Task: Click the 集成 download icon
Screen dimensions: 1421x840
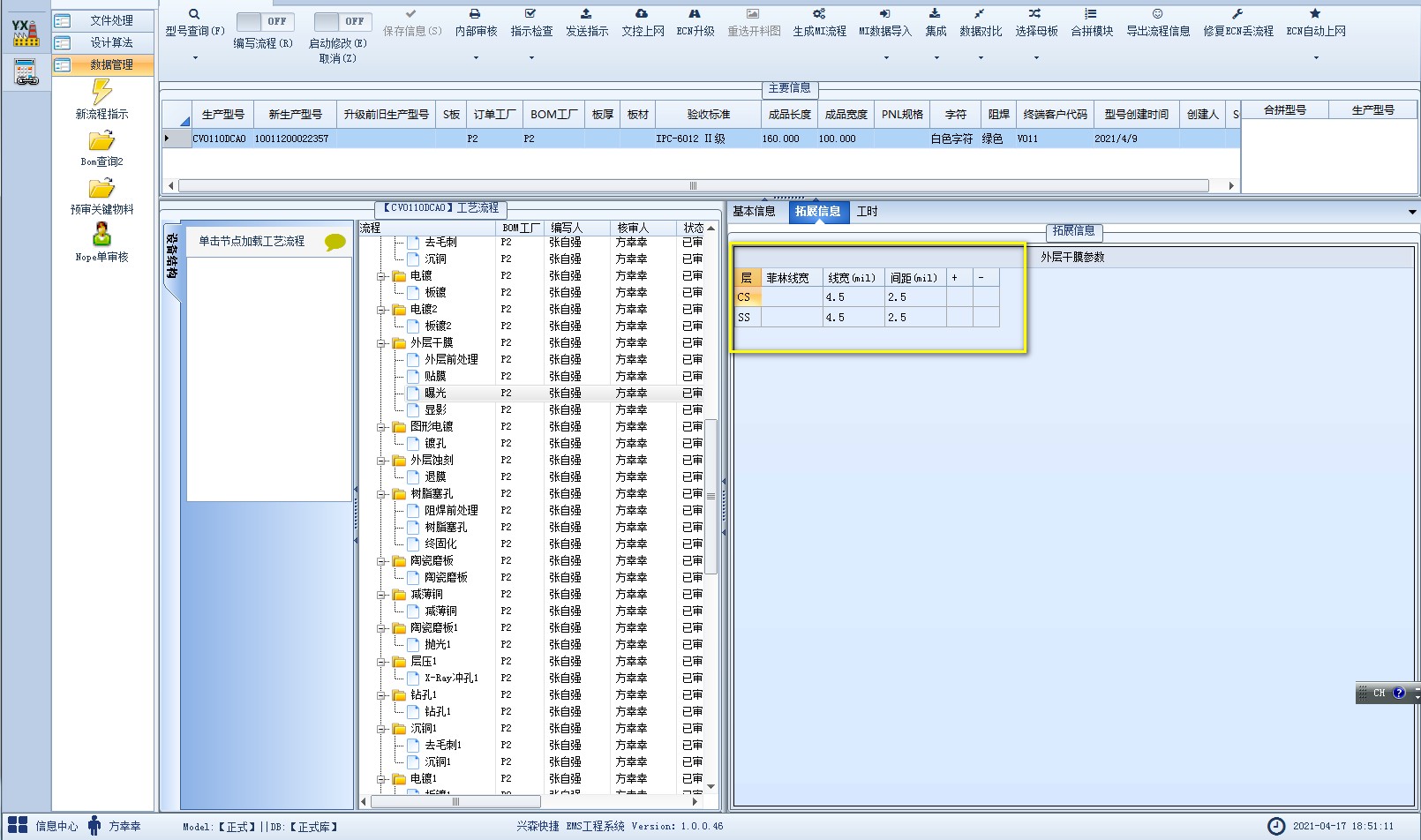Action: [x=936, y=14]
